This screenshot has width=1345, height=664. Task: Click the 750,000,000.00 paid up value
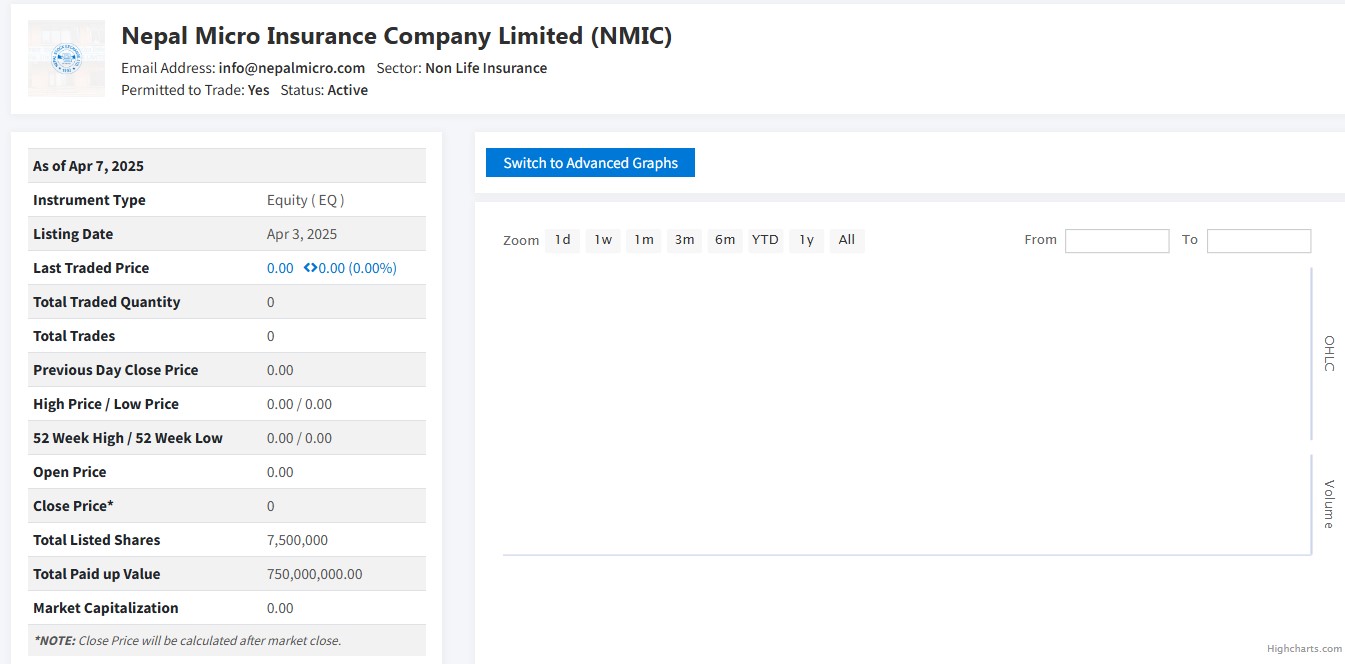click(x=315, y=574)
